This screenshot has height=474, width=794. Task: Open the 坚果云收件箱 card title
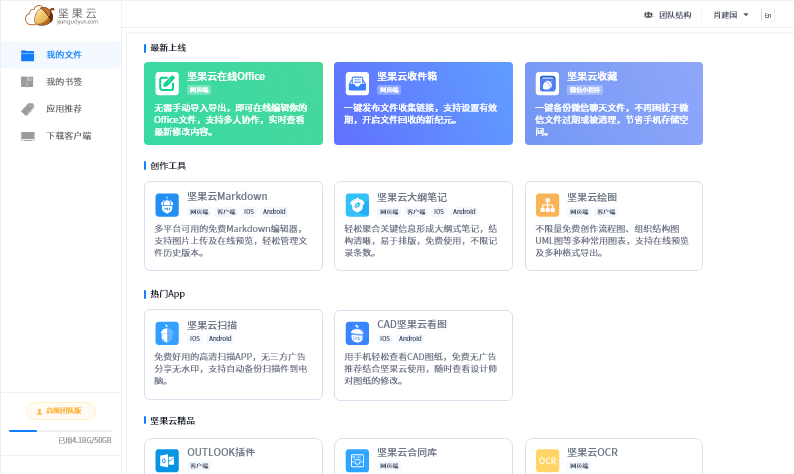407,76
